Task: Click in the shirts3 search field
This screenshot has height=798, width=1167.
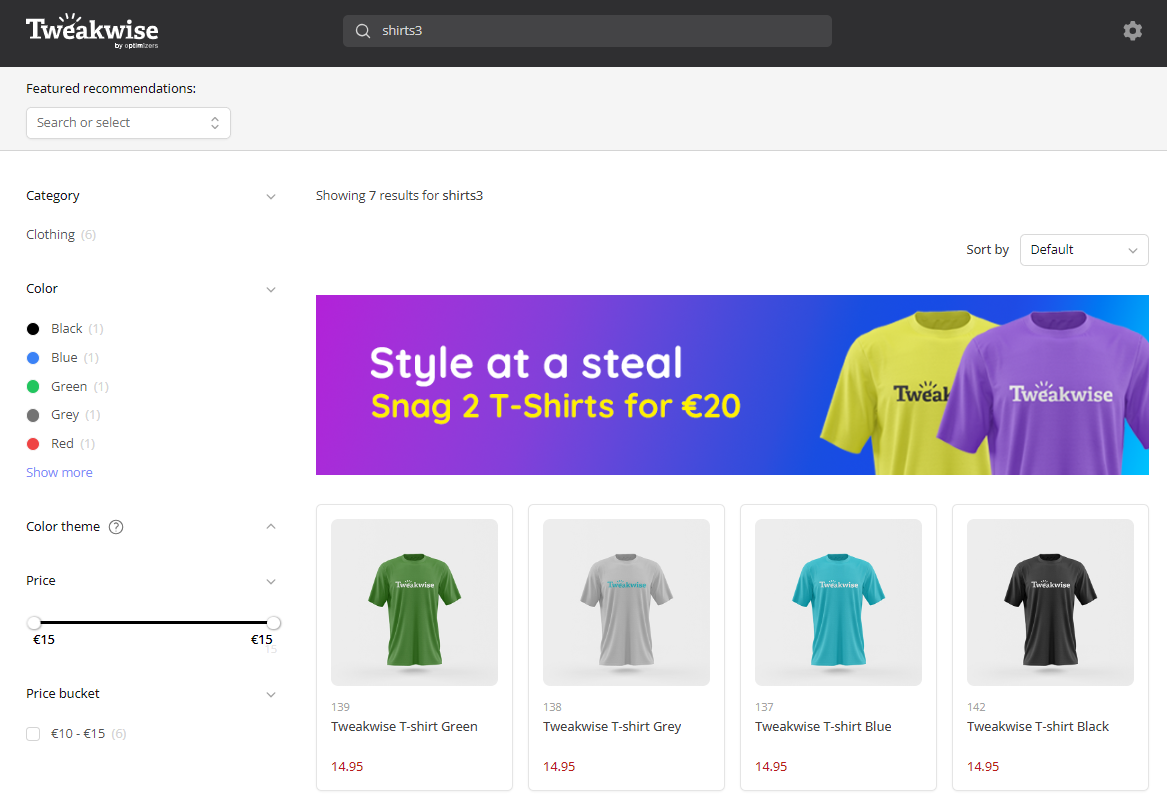Action: click(587, 31)
